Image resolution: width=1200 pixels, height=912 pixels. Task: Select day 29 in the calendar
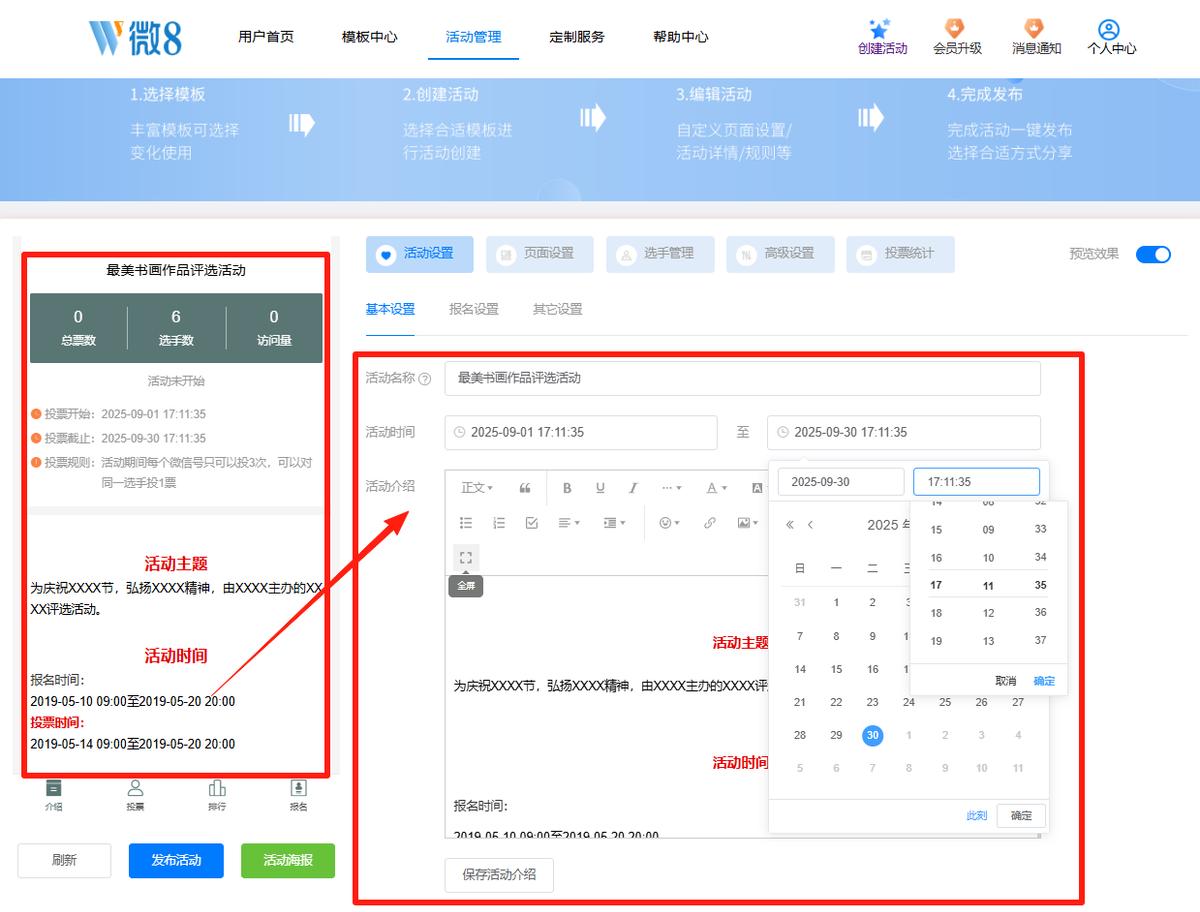[x=836, y=735]
